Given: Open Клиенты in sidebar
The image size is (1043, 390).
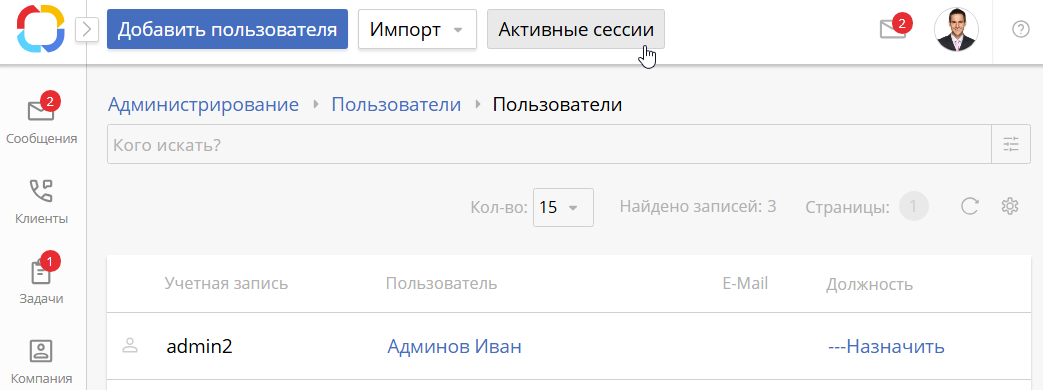Looking at the screenshot, I should coord(41,201).
